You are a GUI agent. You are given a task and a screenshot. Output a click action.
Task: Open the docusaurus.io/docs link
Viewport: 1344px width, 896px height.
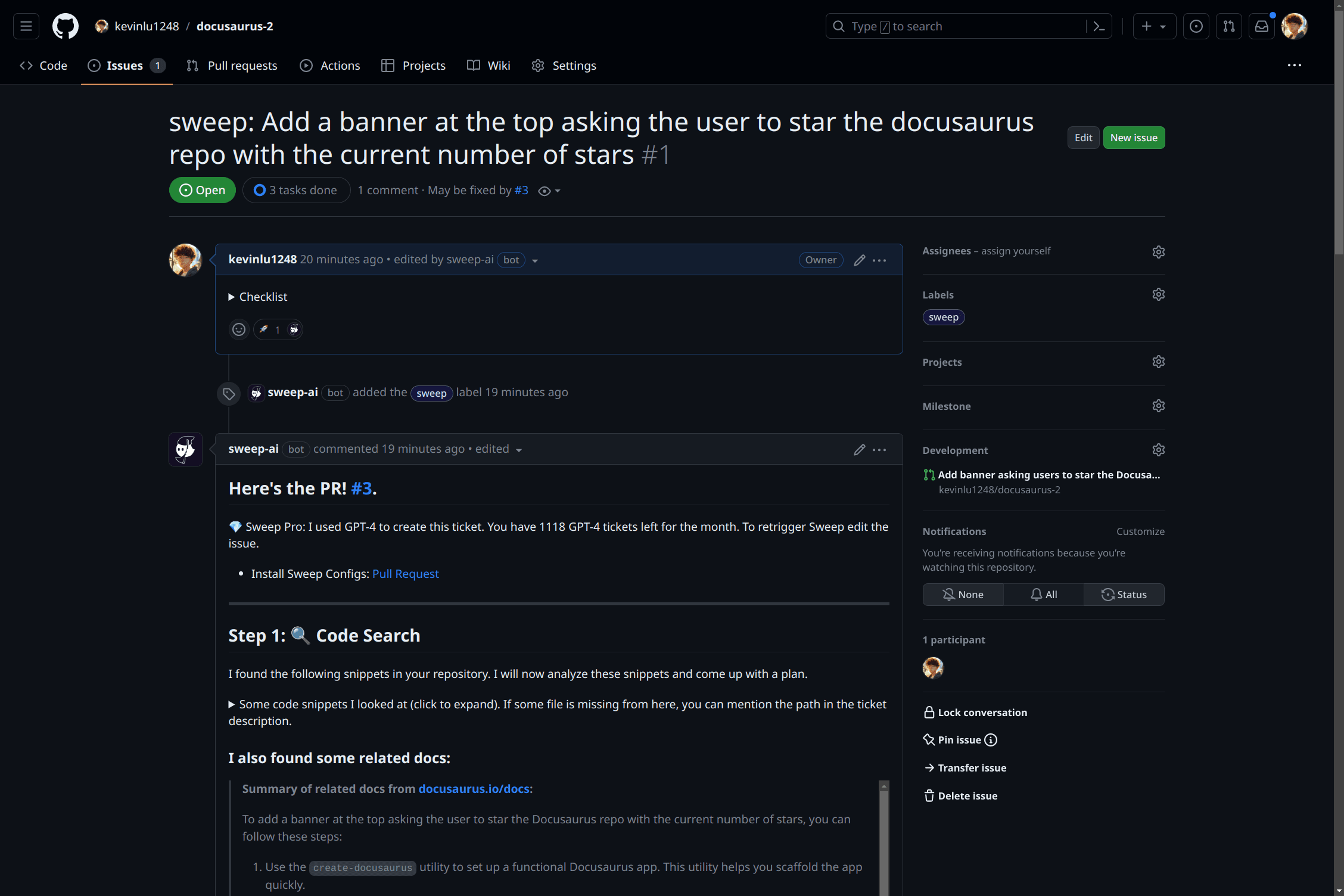pyautogui.click(x=474, y=789)
